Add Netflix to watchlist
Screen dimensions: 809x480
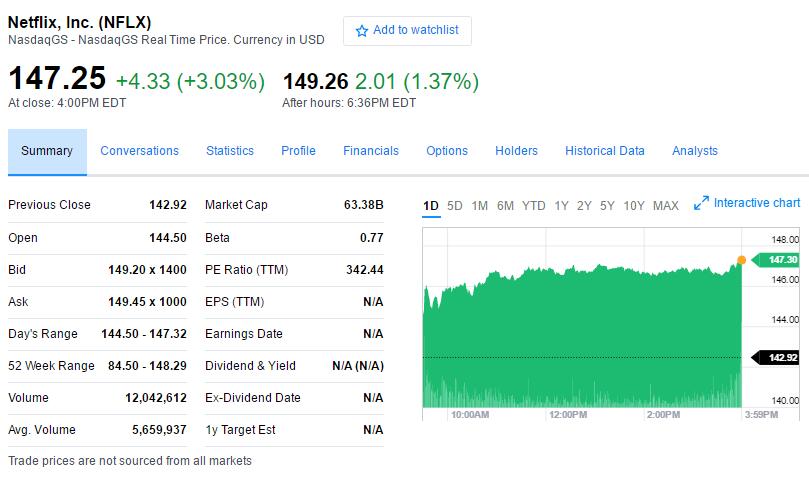(407, 31)
